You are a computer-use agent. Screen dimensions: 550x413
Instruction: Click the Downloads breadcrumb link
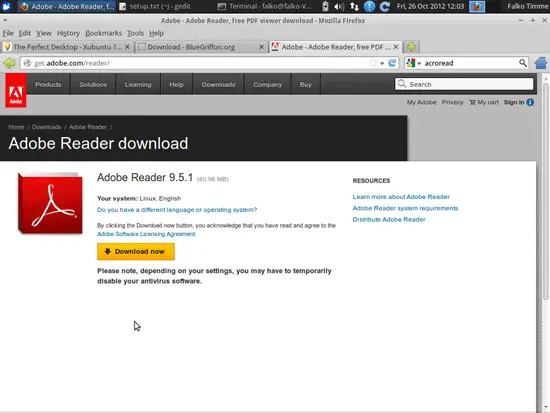[46, 127]
